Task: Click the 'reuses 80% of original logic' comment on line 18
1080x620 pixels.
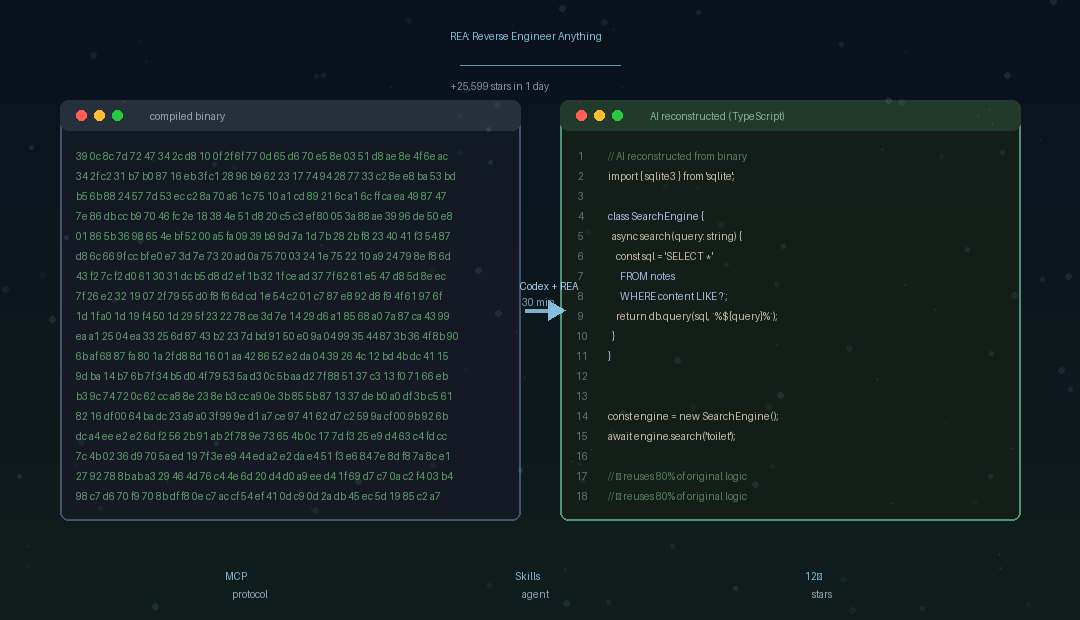Action: tap(677, 496)
